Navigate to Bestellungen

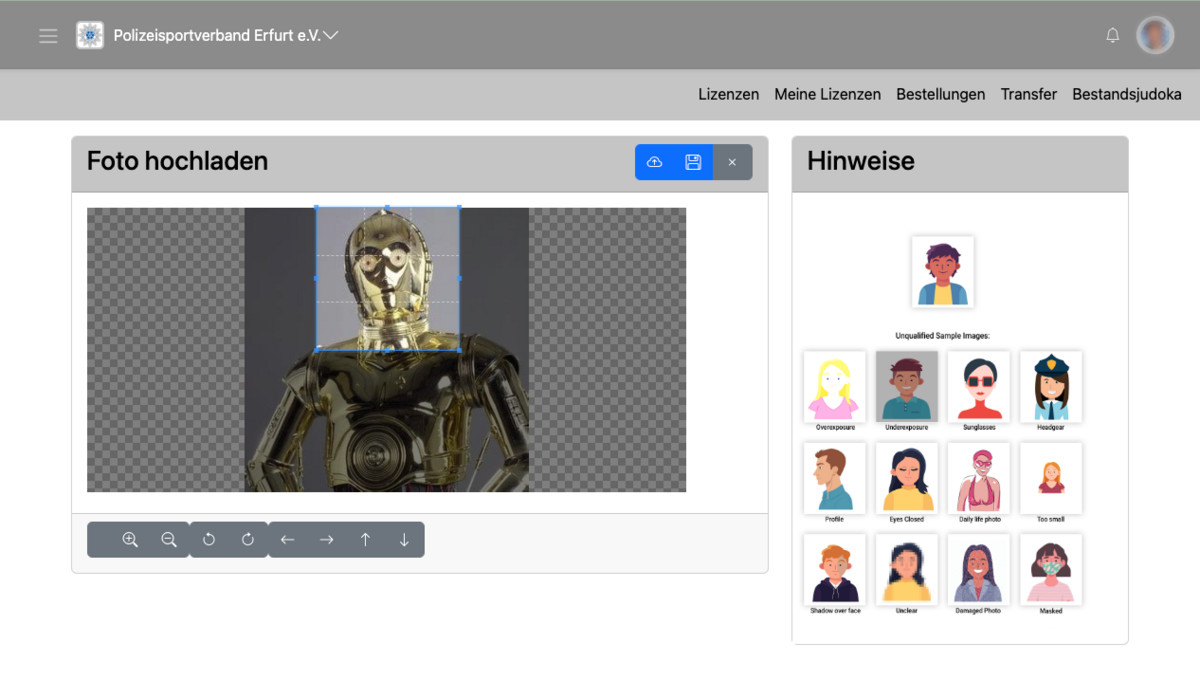tap(940, 94)
